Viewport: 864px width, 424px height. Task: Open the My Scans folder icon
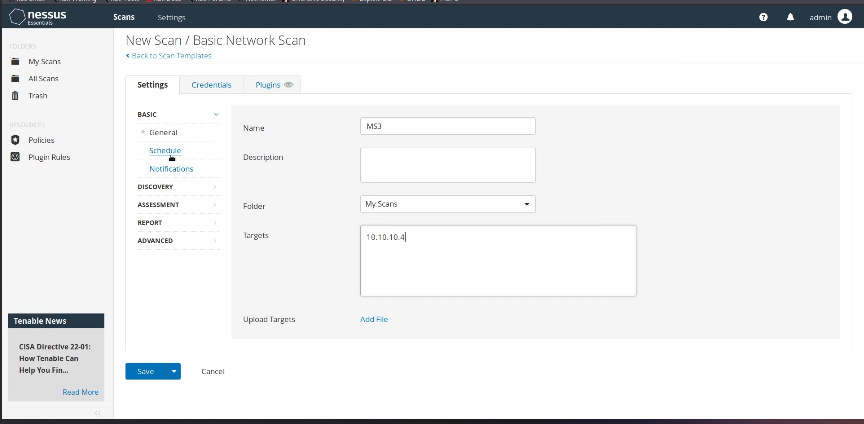point(15,62)
